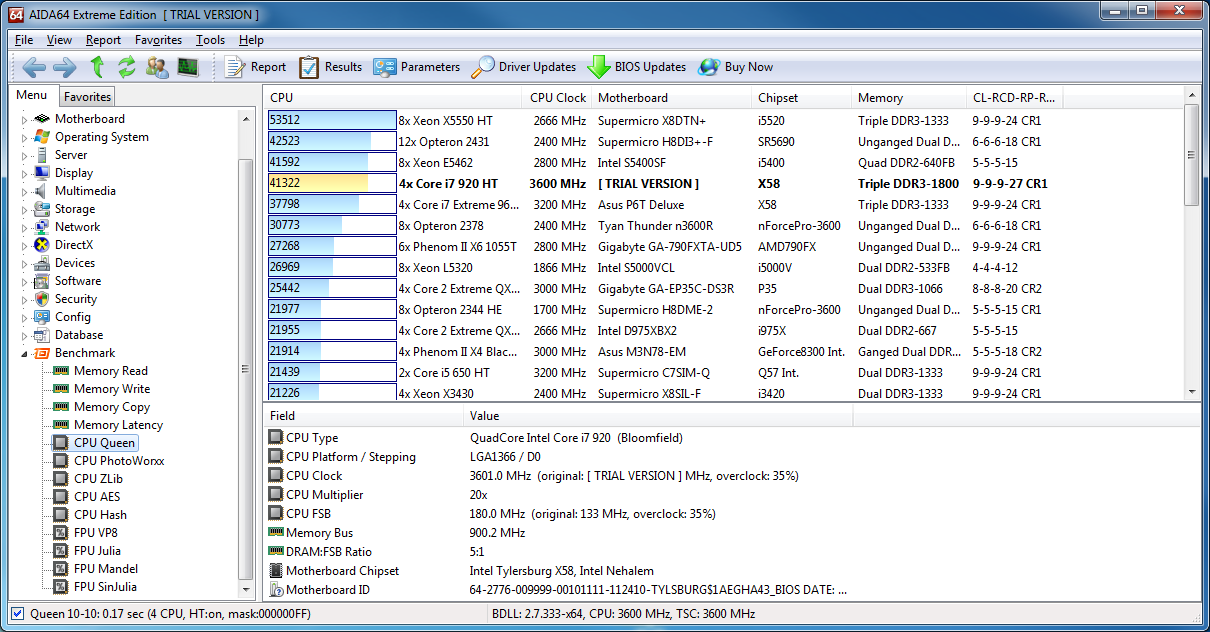
Task: Click the CL-RCD-RP-R column header
Action: [1014, 98]
